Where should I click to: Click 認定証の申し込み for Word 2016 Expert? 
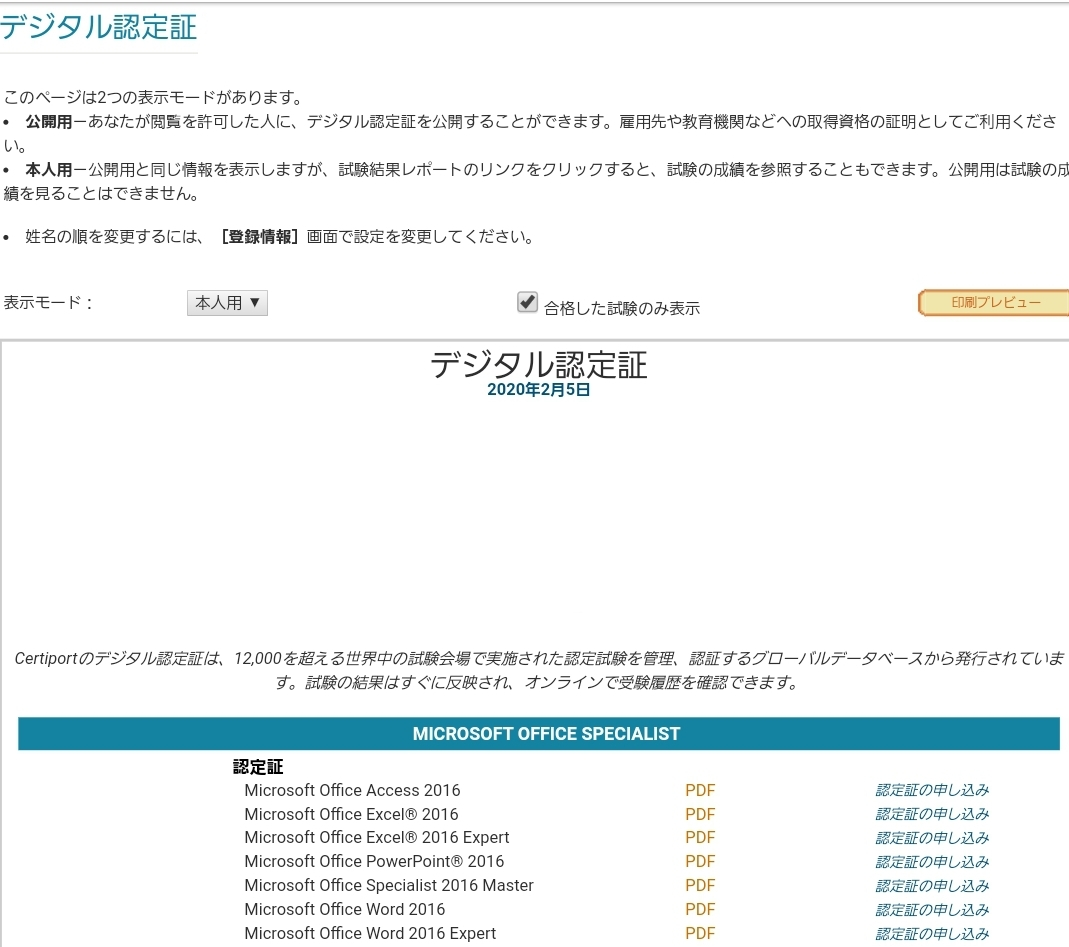tap(932, 933)
